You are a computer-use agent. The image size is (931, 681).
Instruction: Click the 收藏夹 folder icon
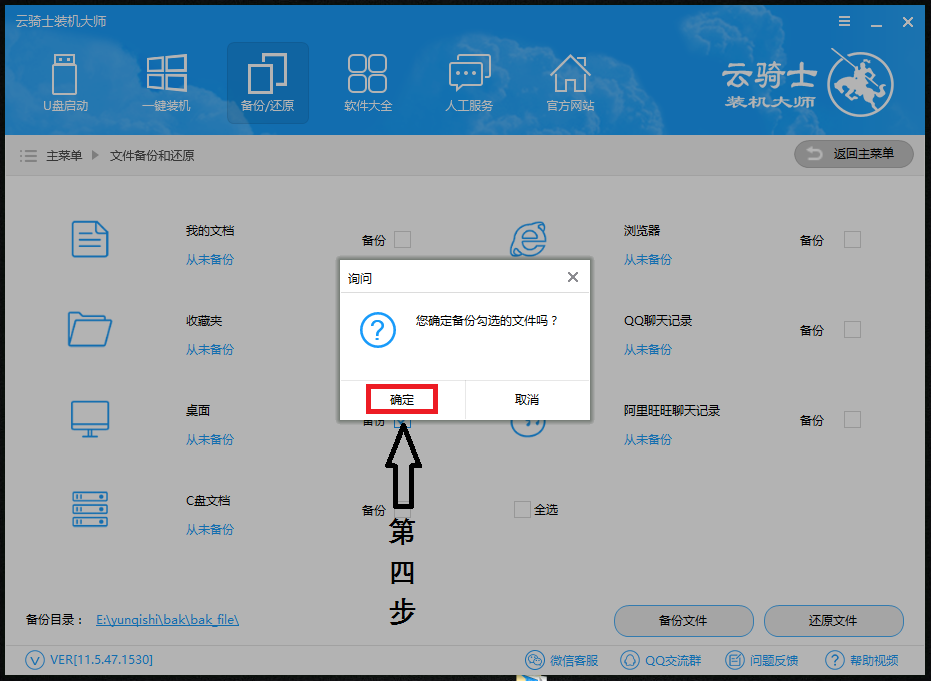click(90, 329)
